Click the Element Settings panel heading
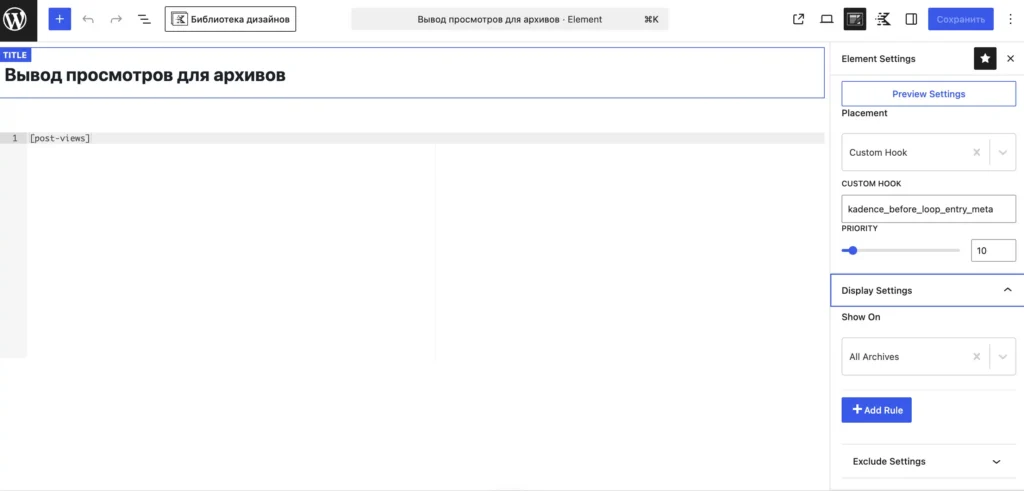This screenshot has width=1024, height=491. (878, 59)
